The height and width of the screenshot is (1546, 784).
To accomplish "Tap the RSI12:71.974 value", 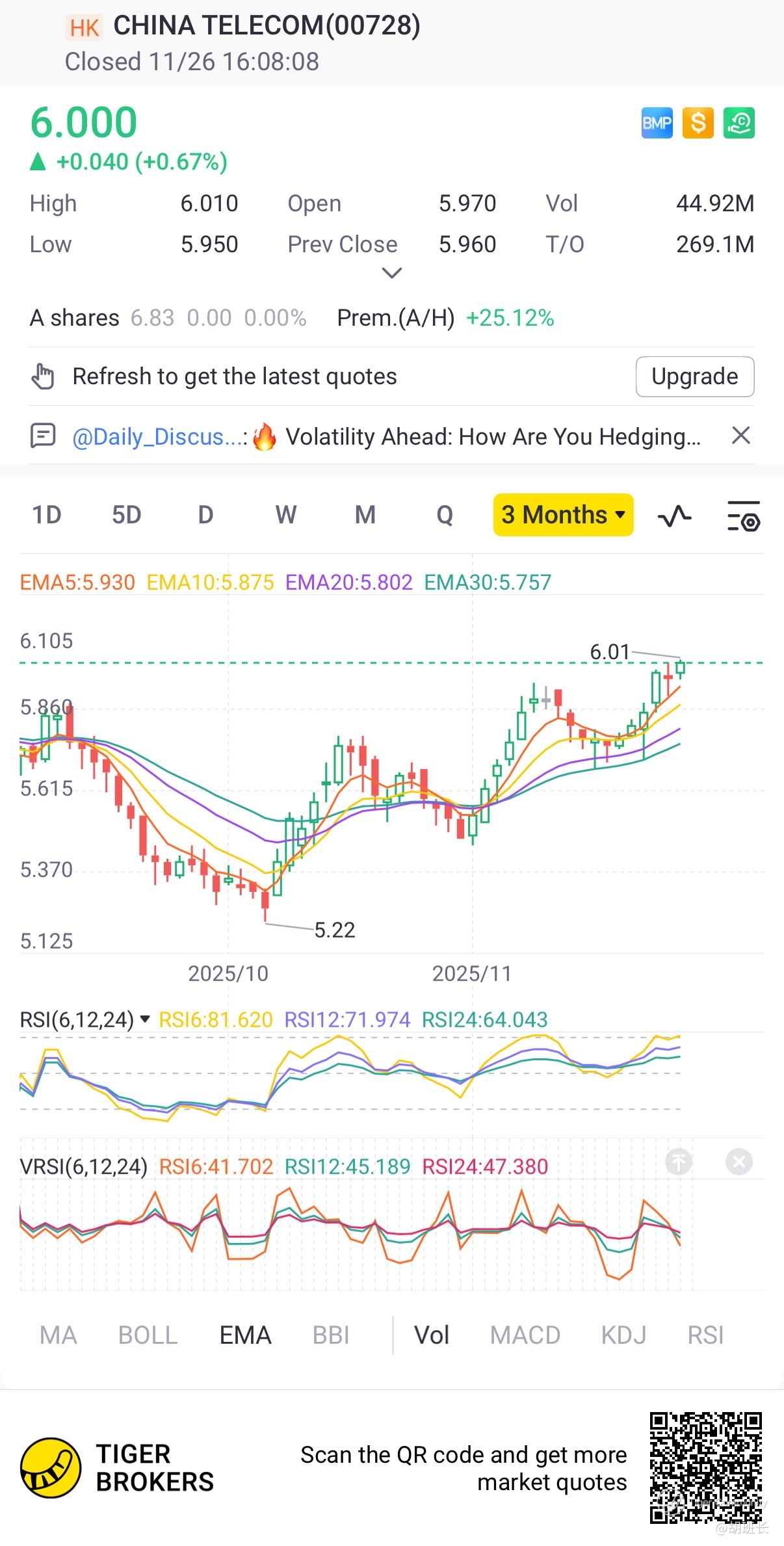I will coord(347,1019).
